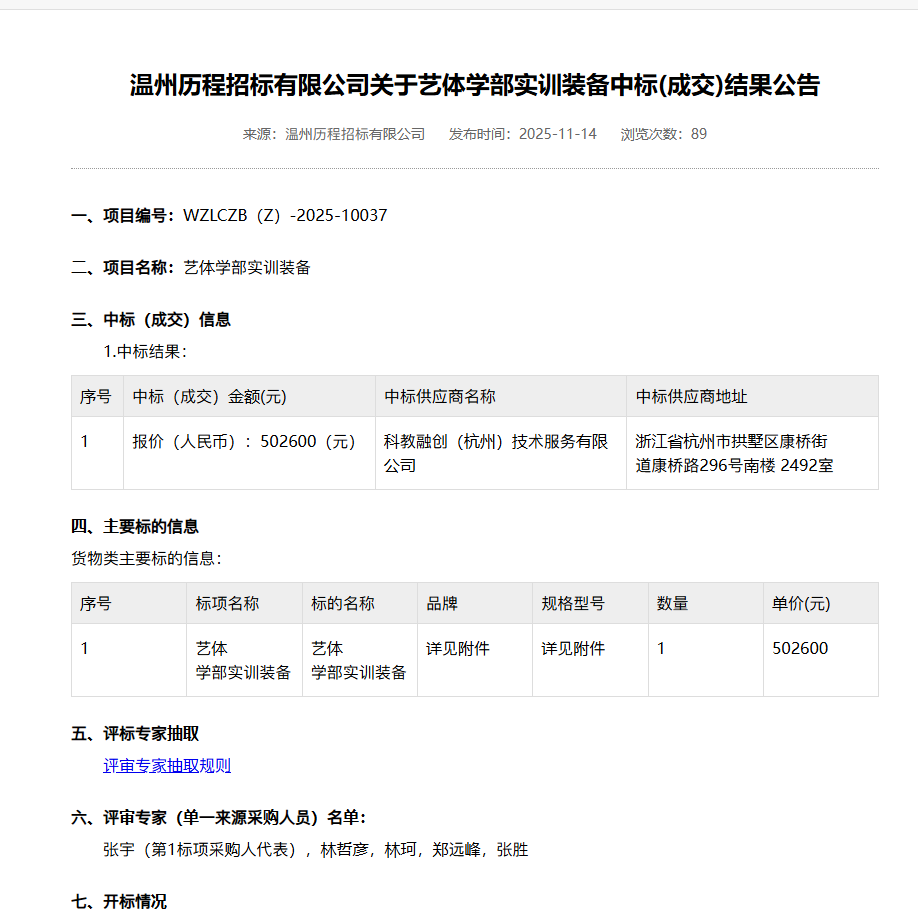Click 艺体学部实训装备 cell under 标项名称
Image resolution: width=918 pixels, height=922 pixels.
[x=243, y=660]
